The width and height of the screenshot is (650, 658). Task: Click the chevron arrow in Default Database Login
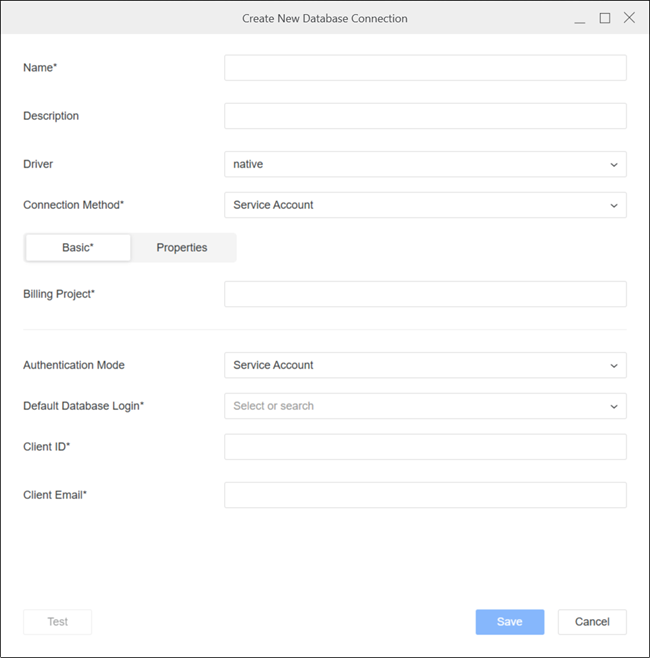click(614, 406)
